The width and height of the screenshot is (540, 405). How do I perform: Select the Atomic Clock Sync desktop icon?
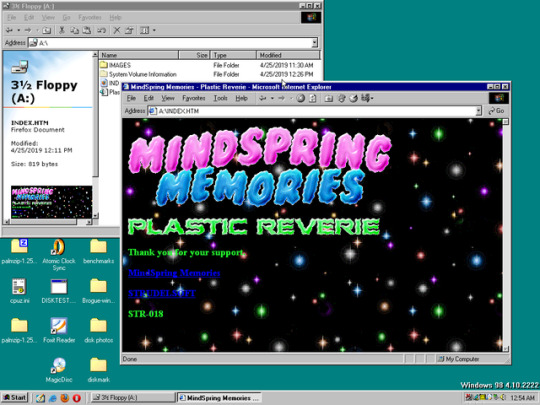[59, 254]
